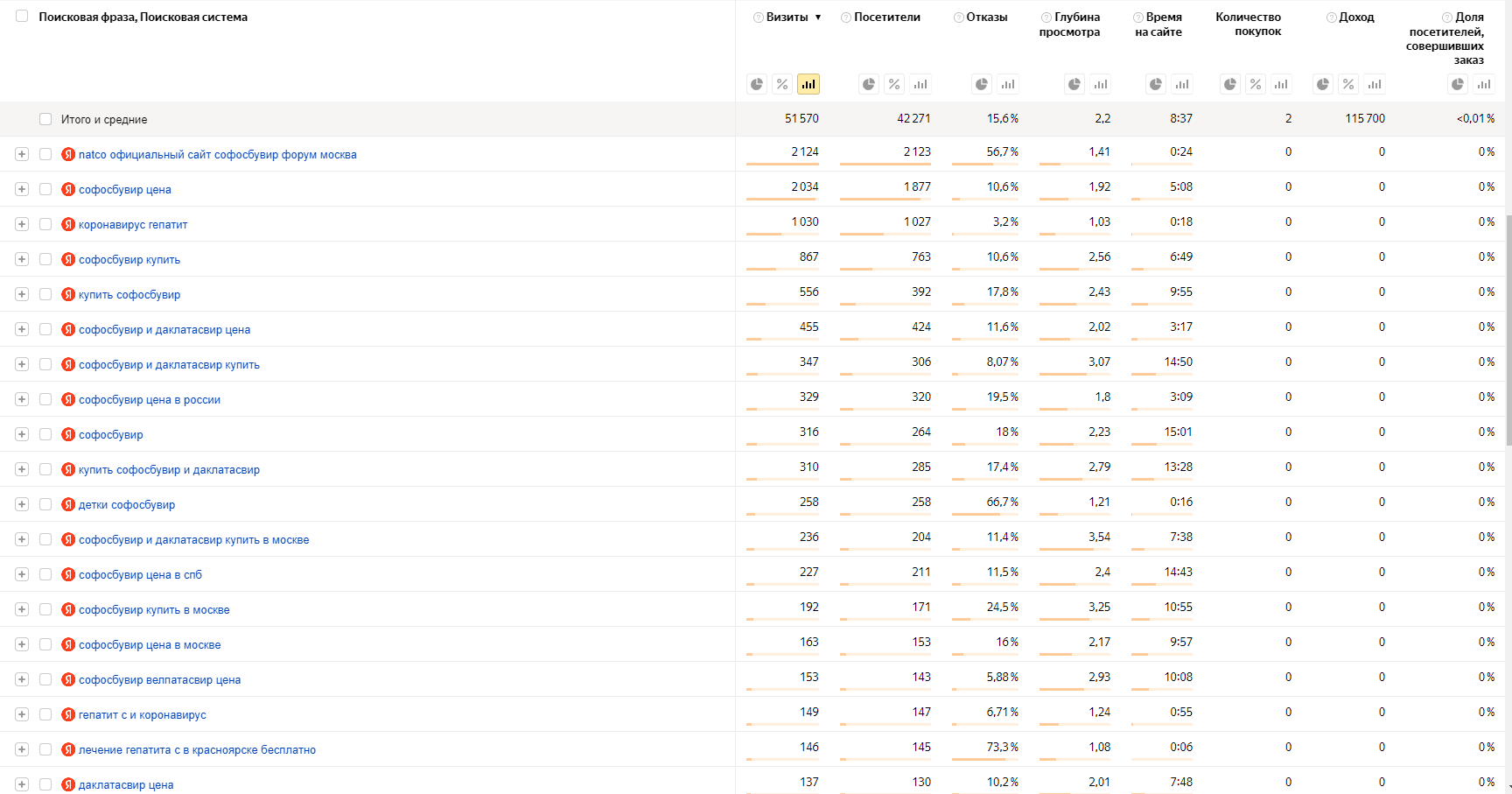Viewport: 1512px width, 794px height.
Task: Check the детки софосбувир row checkbox
Action: 45,504
